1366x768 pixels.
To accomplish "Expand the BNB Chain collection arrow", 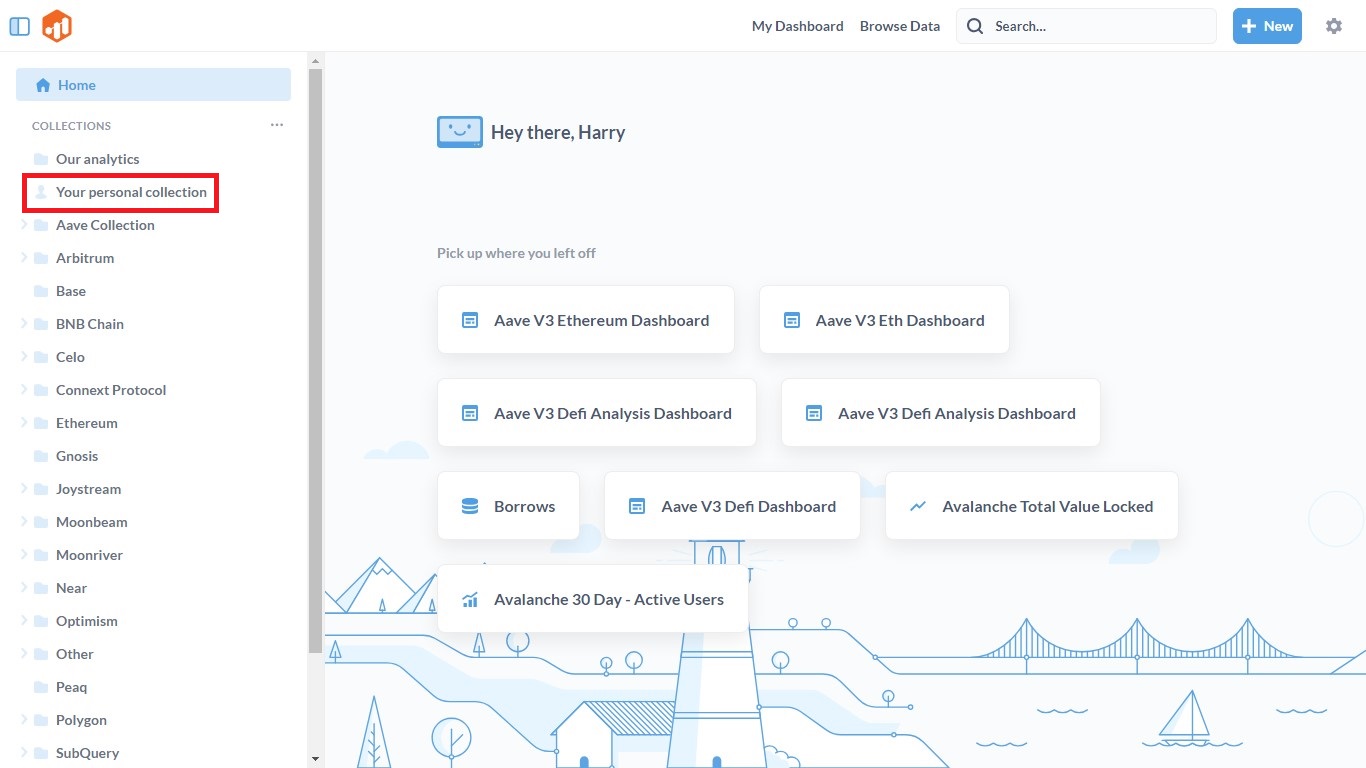I will tap(24, 324).
